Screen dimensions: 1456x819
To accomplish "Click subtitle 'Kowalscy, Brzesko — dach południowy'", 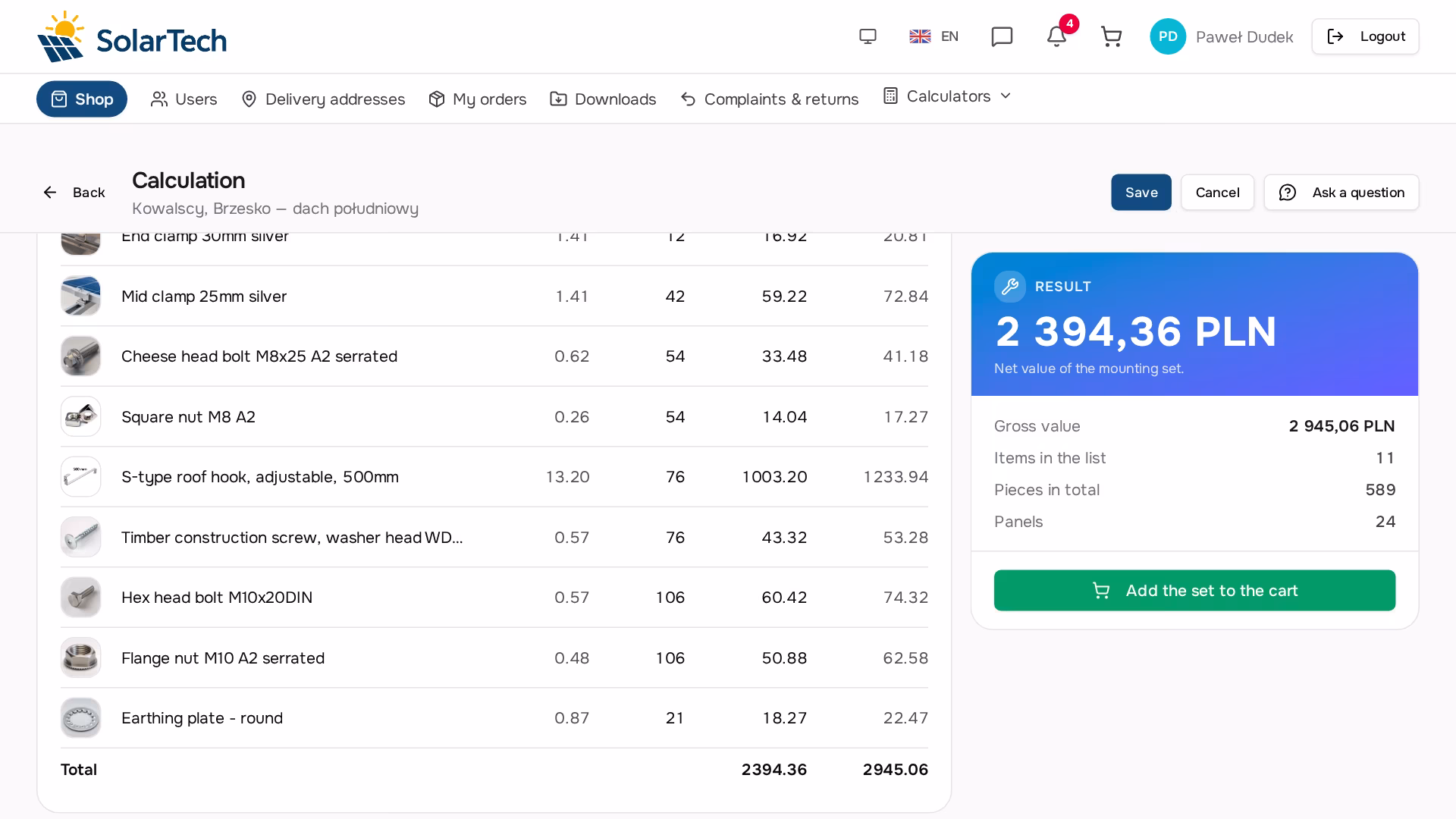I will [275, 209].
